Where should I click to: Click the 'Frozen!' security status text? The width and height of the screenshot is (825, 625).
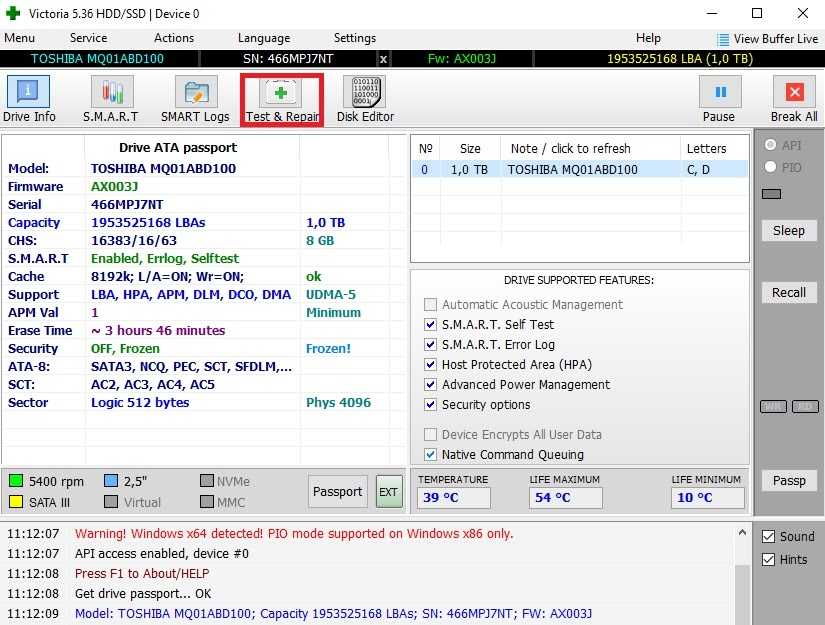click(x=328, y=348)
